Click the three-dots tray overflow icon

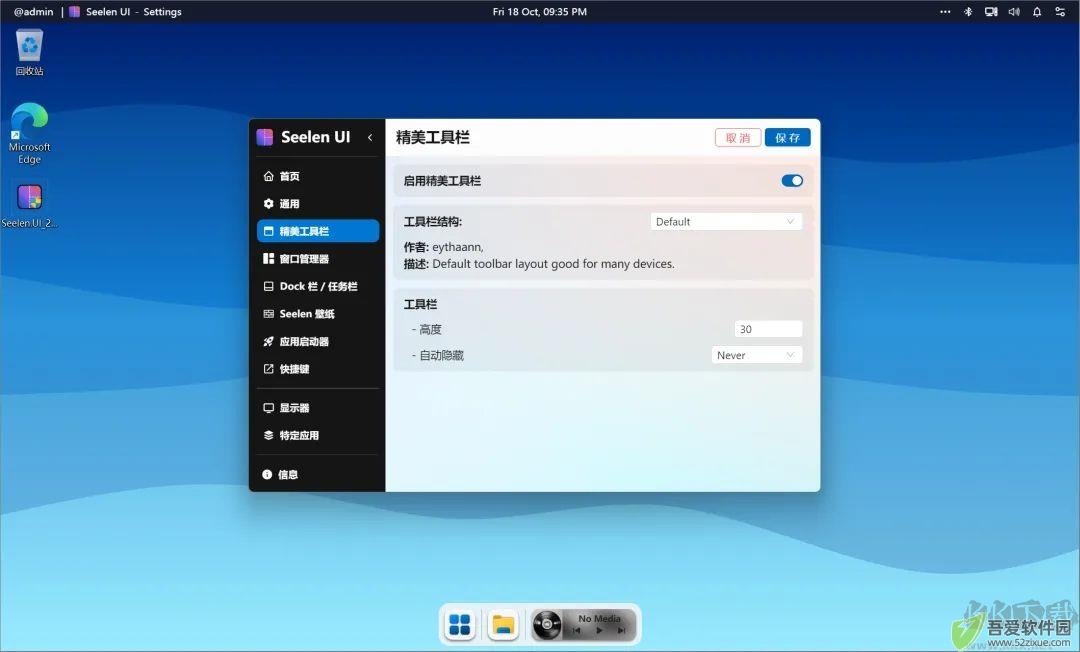click(x=945, y=12)
